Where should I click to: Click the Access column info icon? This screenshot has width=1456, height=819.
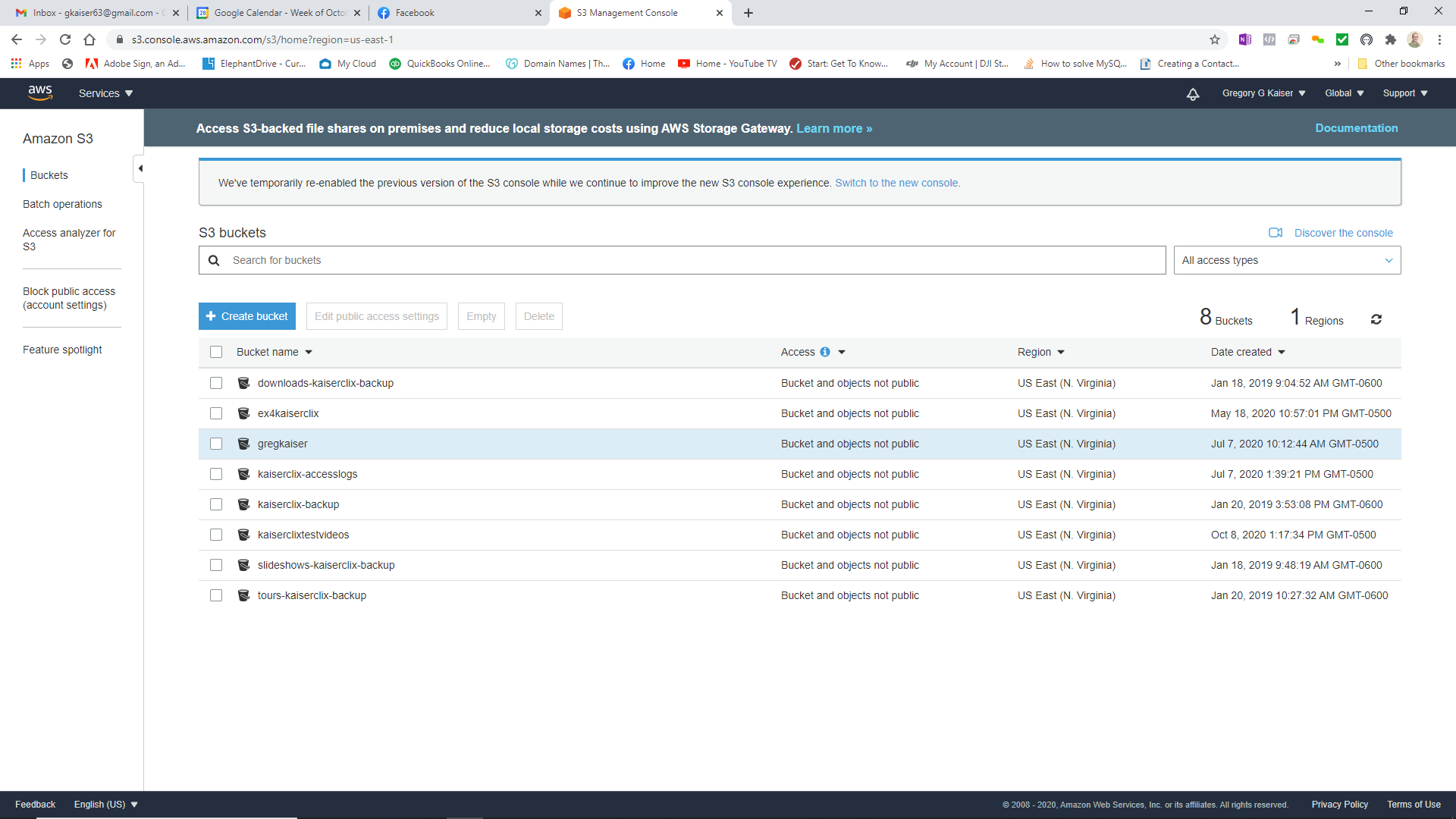coord(825,352)
